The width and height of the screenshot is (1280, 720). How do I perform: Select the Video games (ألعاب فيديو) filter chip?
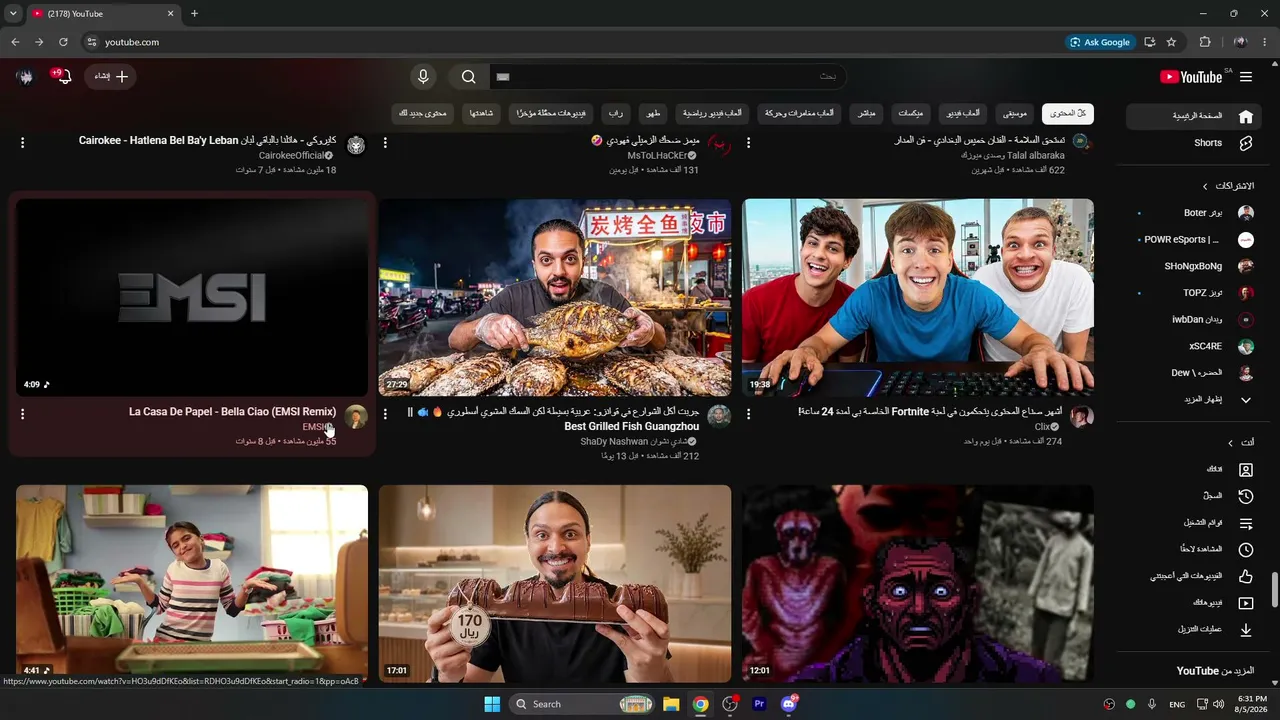[963, 113]
